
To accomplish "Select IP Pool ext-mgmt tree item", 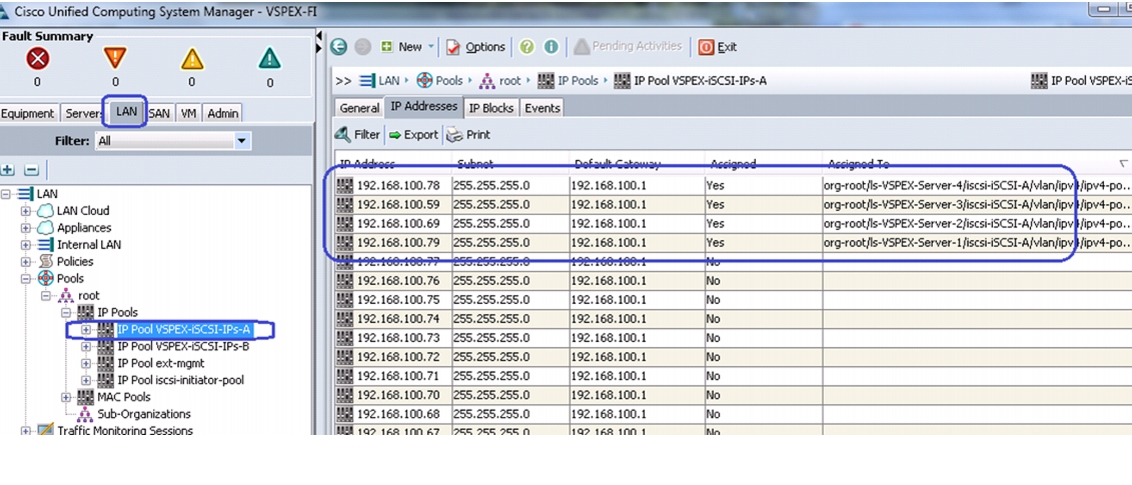I will coord(160,363).
